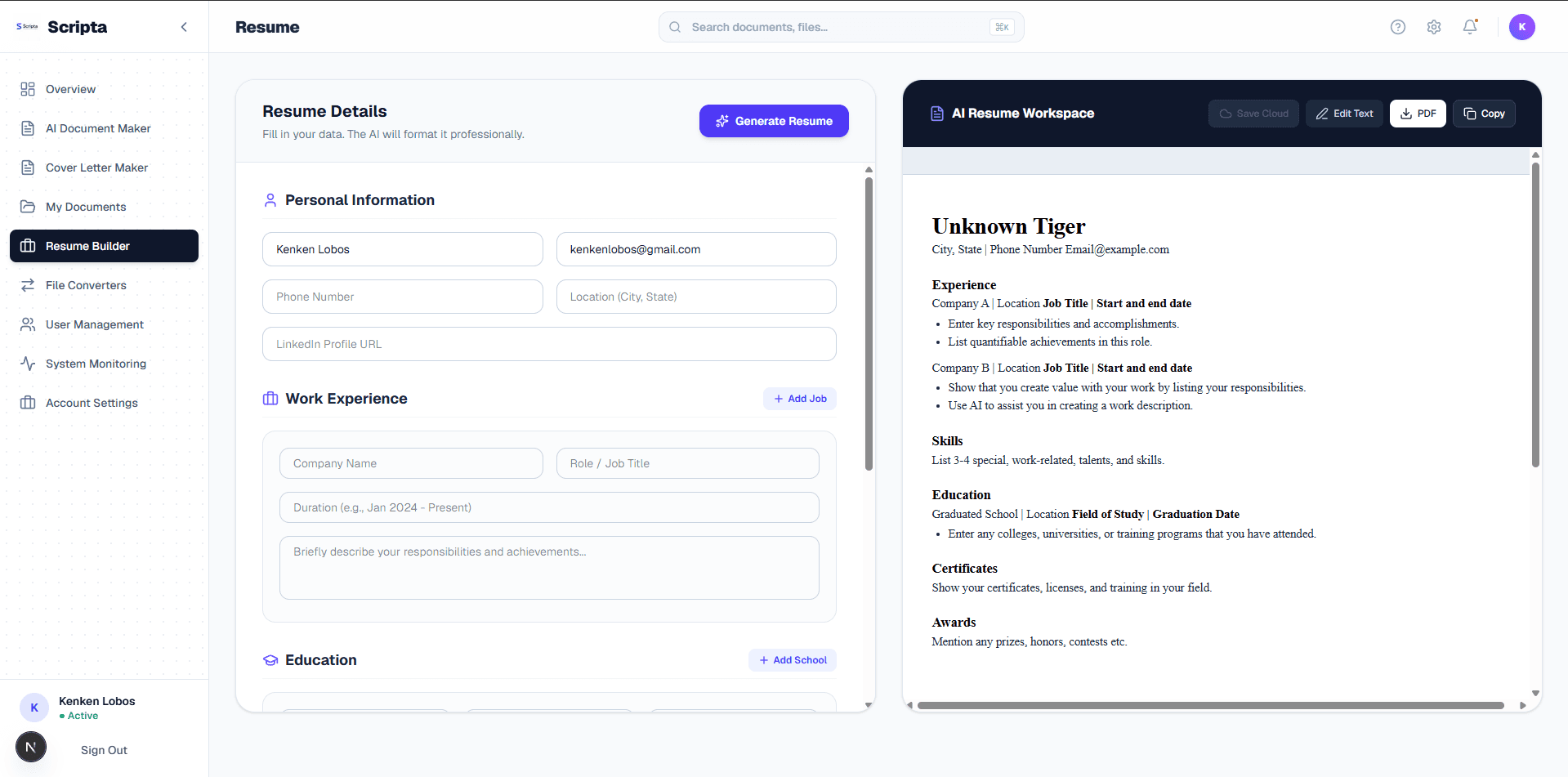Click the Experience heading in preview
Screen dimensions: 1568x777
964,285
